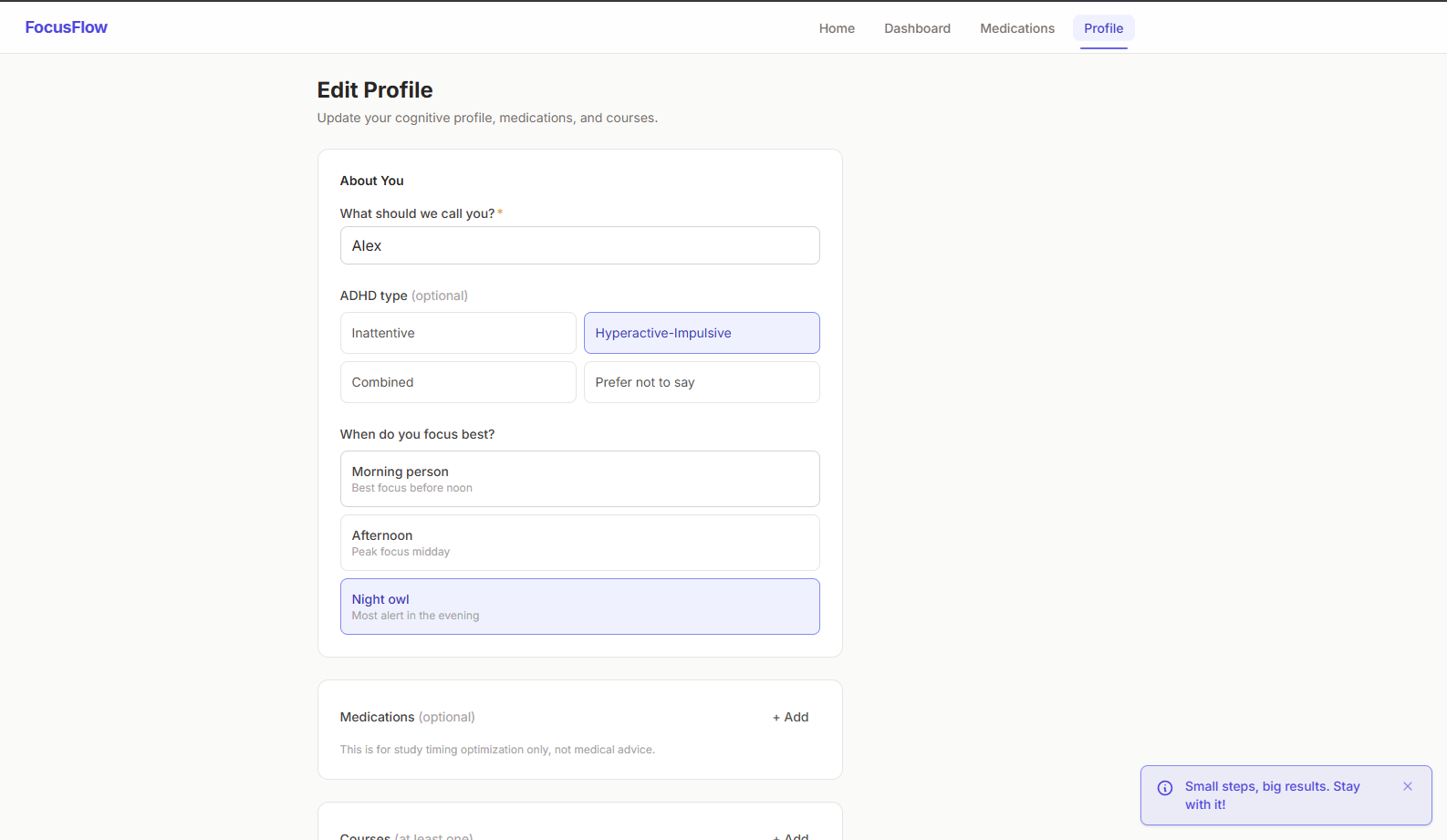Select Morning person focus option
This screenshot has height=840, width=1447.
point(579,479)
